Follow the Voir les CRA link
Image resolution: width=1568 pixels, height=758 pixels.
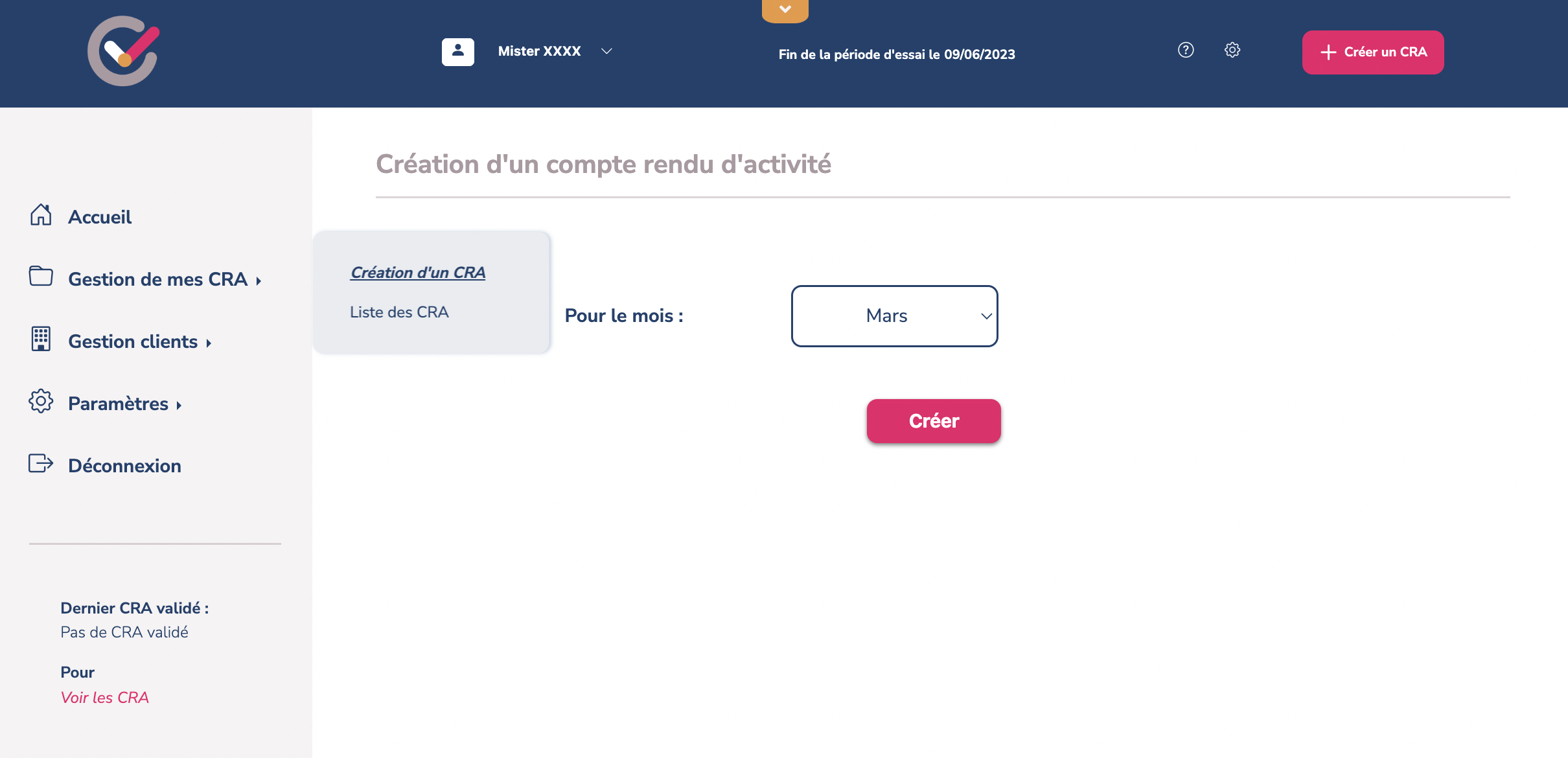pos(104,698)
